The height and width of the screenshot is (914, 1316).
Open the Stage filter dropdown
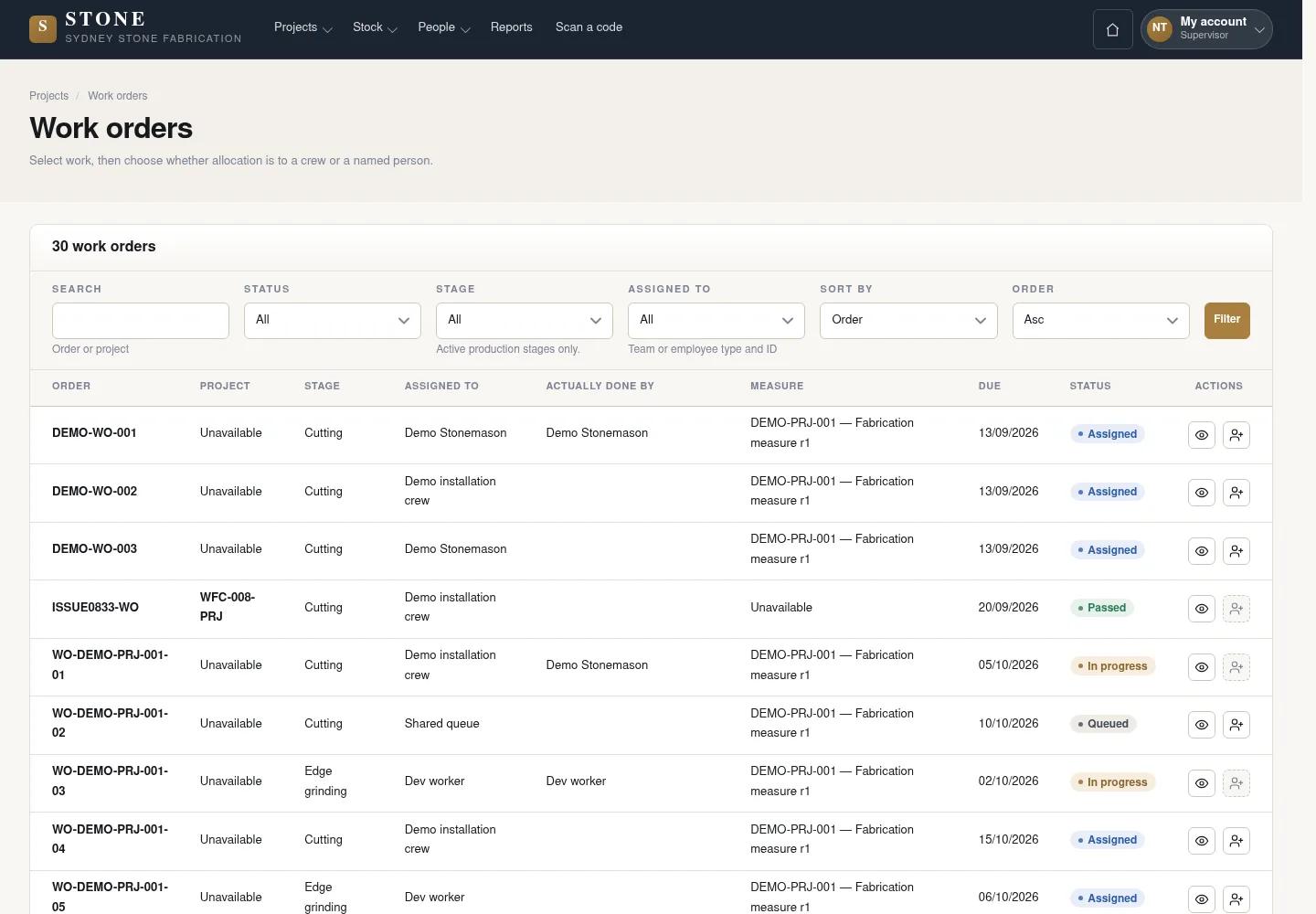[x=525, y=321]
